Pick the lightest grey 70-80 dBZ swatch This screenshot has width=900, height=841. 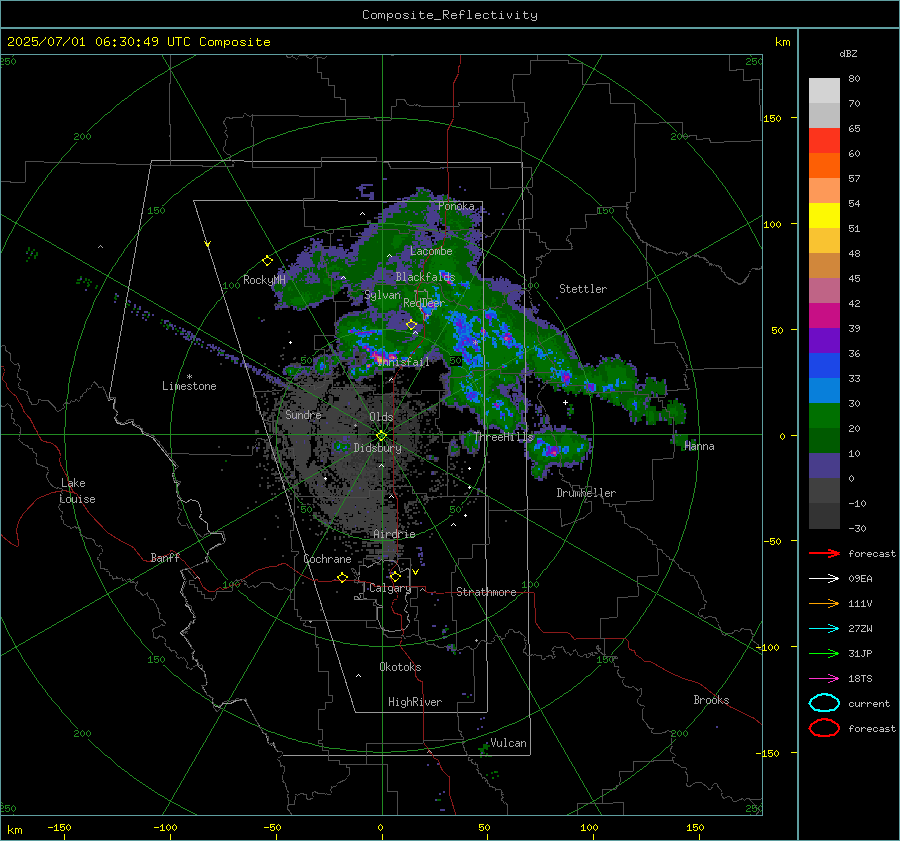pos(824,91)
